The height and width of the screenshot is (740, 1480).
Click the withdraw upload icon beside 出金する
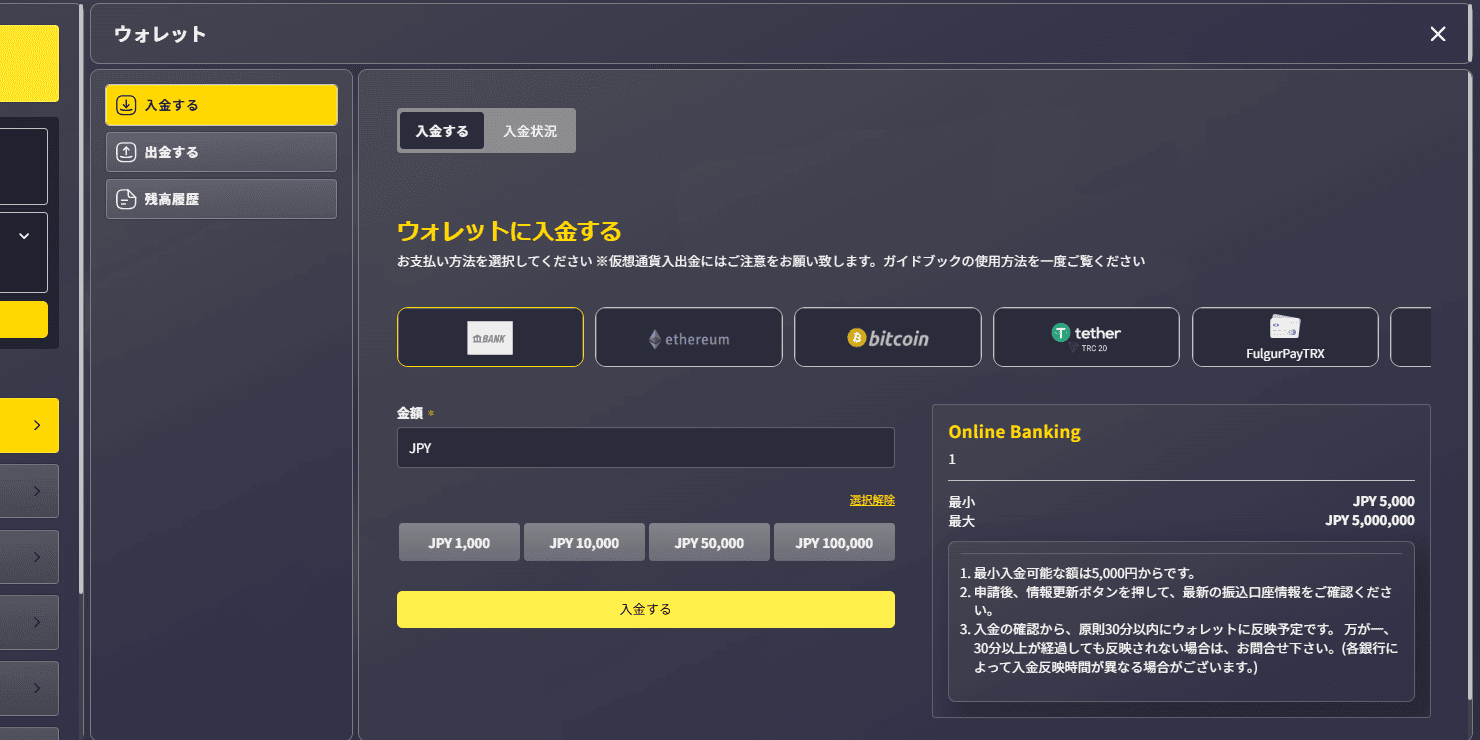126,152
